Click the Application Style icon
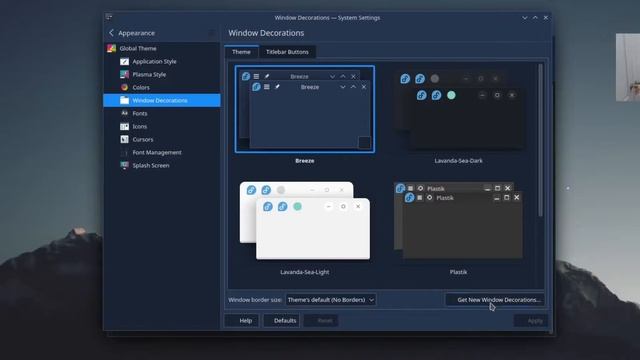This screenshot has width=640, height=360. (x=124, y=61)
